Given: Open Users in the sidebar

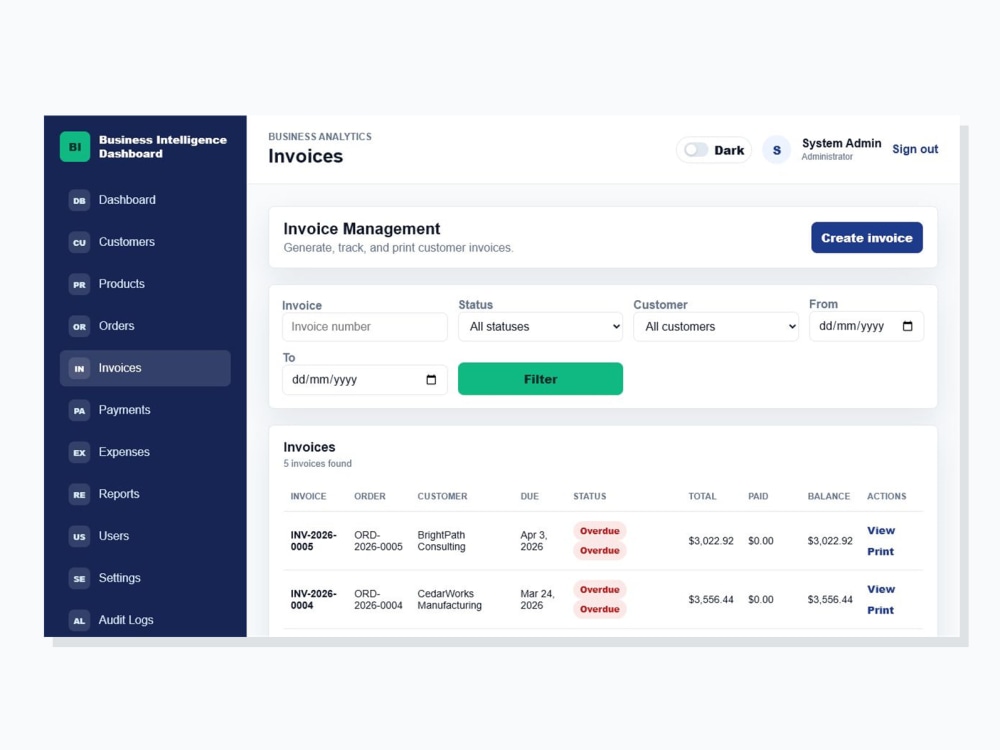Looking at the screenshot, I should pos(145,536).
